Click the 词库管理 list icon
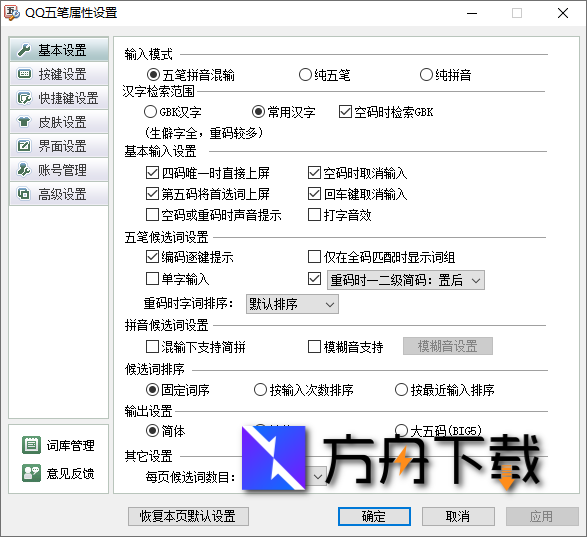Image resolution: width=587 pixels, height=537 pixels. pos(31,445)
